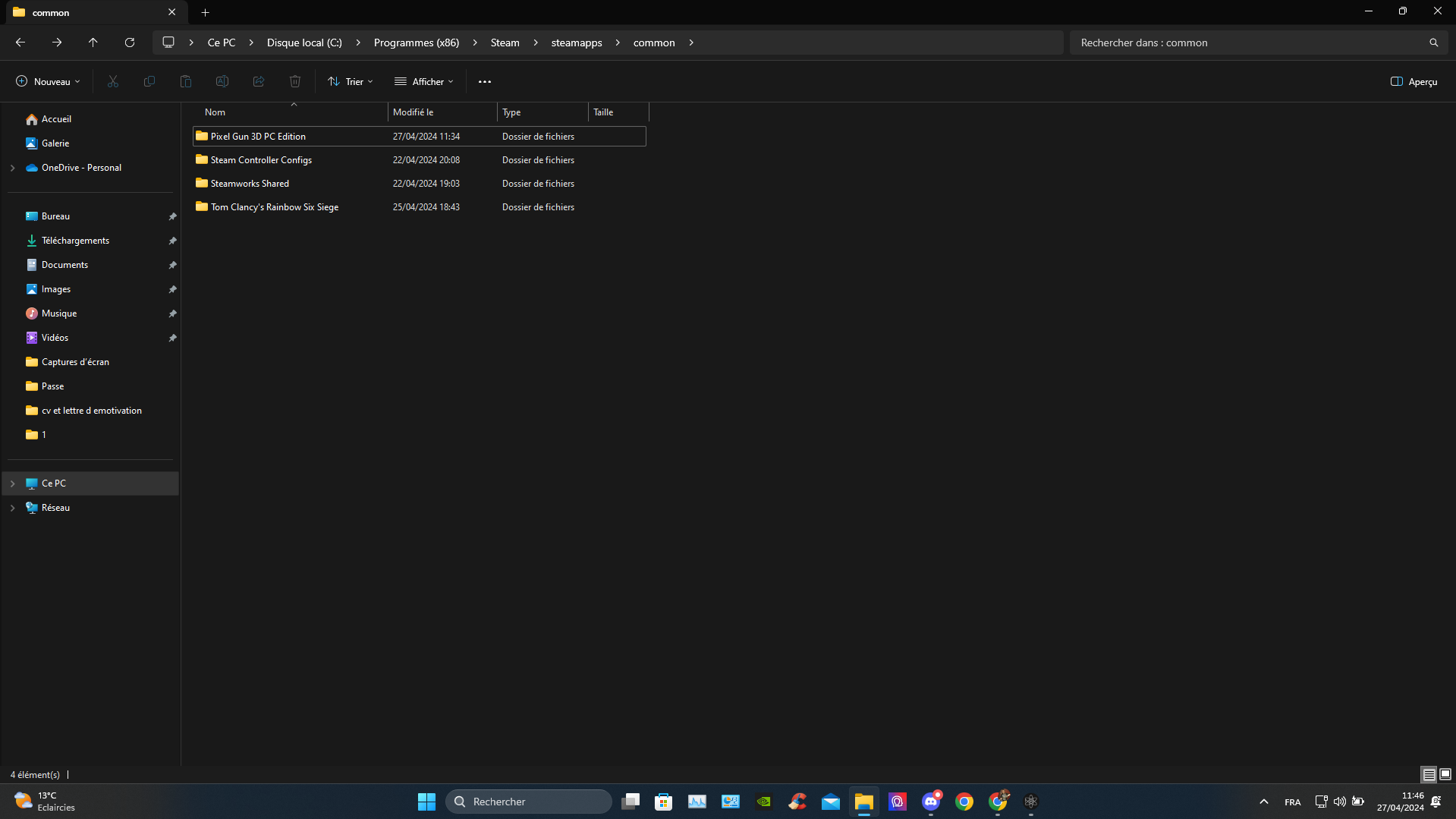This screenshot has height=819, width=1456.
Task: Launch Microsoft Store from taskbar
Action: (664, 802)
